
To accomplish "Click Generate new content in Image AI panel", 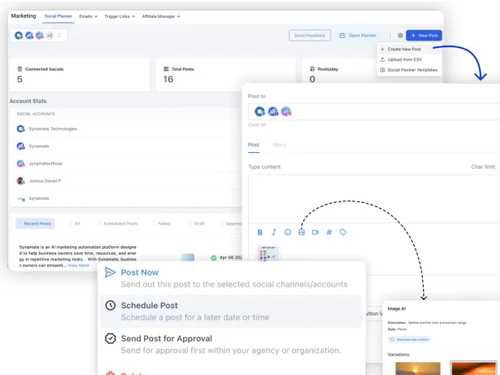I will 409,339.
